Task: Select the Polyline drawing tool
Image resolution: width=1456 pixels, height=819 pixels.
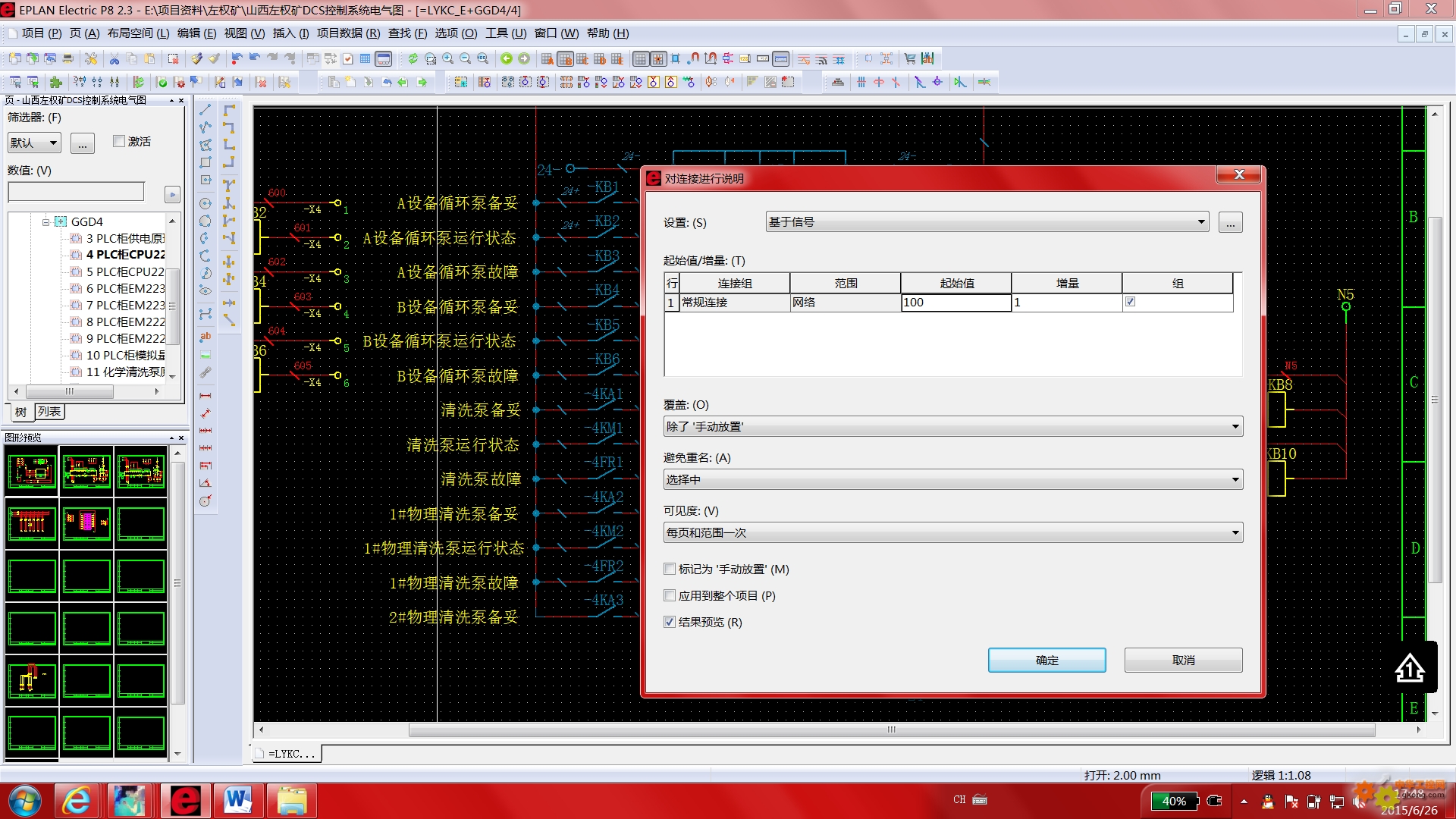Action: click(x=206, y=127)
